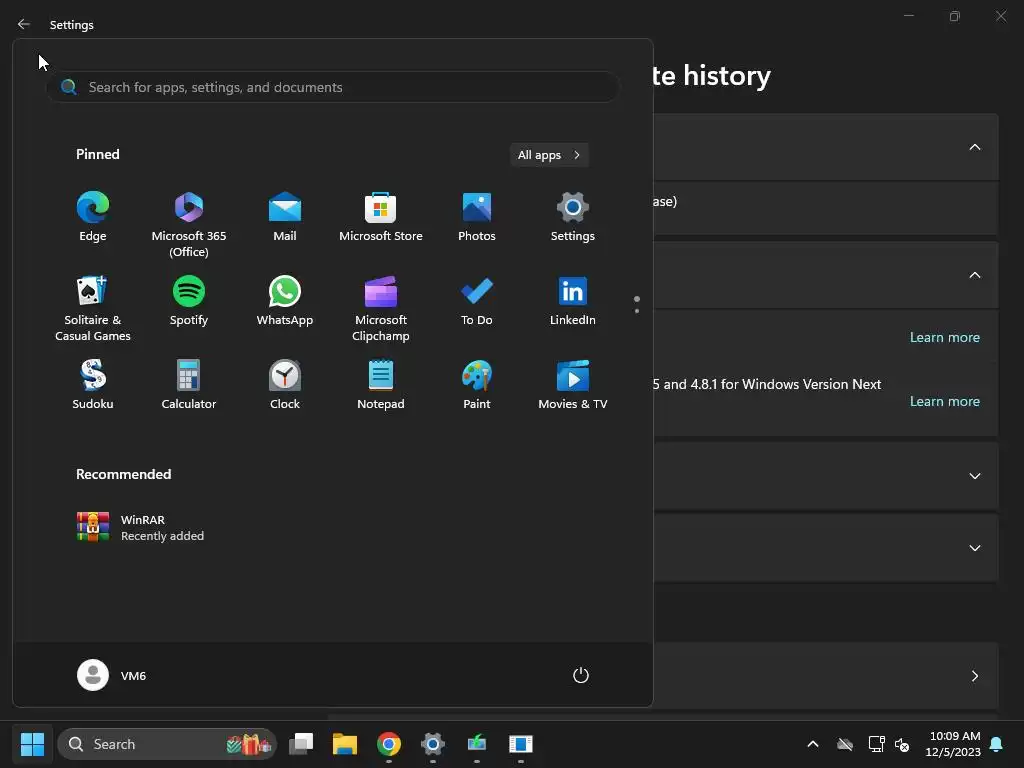Switch to Google Chrome on taskbar
Image resolution: width=1024 pixels, height=768 pixels.
pyautogui.click(x=389, y=744)
